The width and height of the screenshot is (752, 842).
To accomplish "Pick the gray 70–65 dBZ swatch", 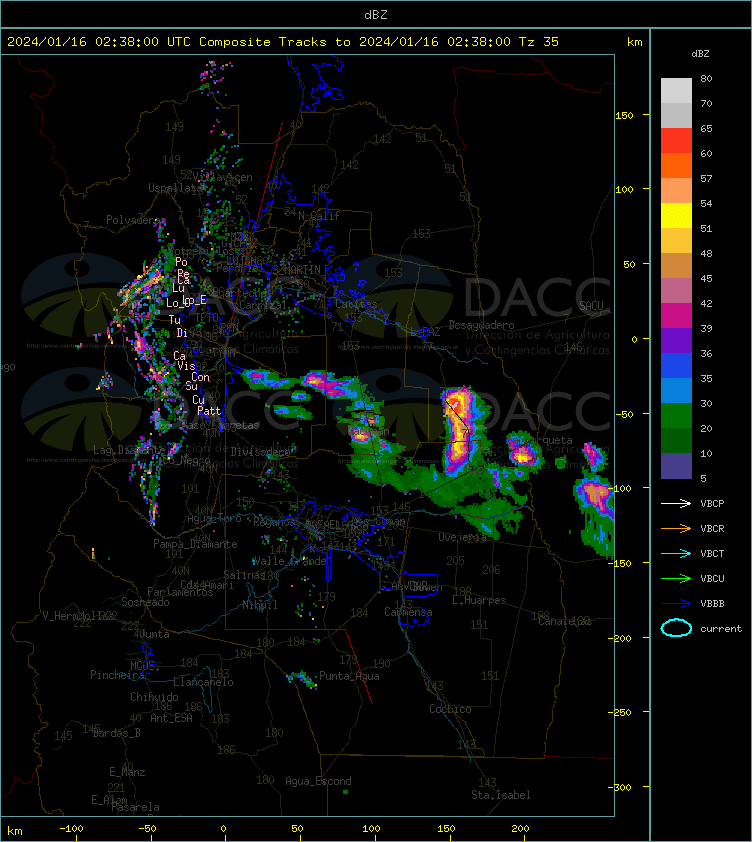I will point(676,115).
